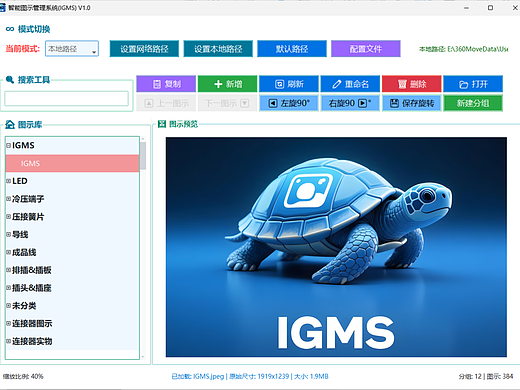520x390 pixels.
Task: Select the LED label in the tree
Action: click(x=20, y=181)
